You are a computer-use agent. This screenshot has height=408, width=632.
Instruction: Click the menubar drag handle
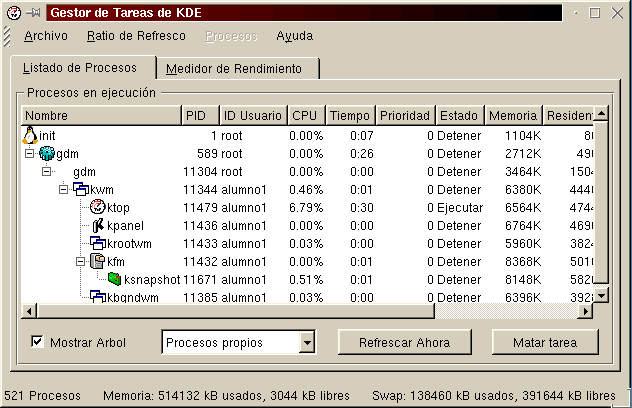pyautogui.click(x=7, y=36)
